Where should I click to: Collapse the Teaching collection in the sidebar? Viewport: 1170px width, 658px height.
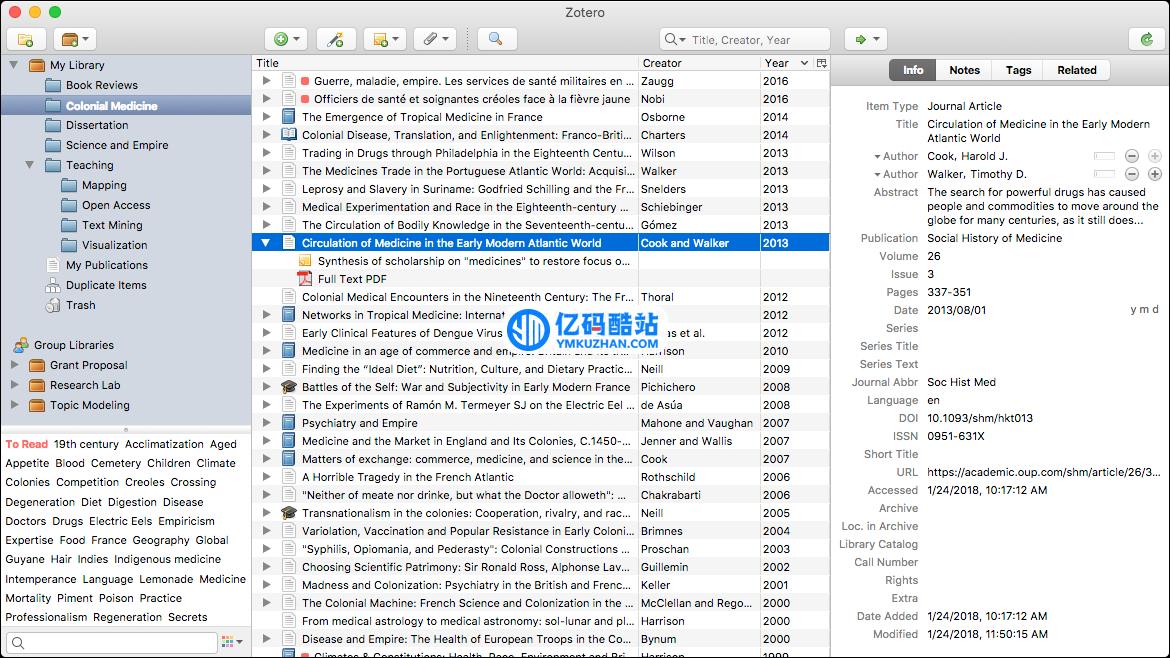click(29, 165)
